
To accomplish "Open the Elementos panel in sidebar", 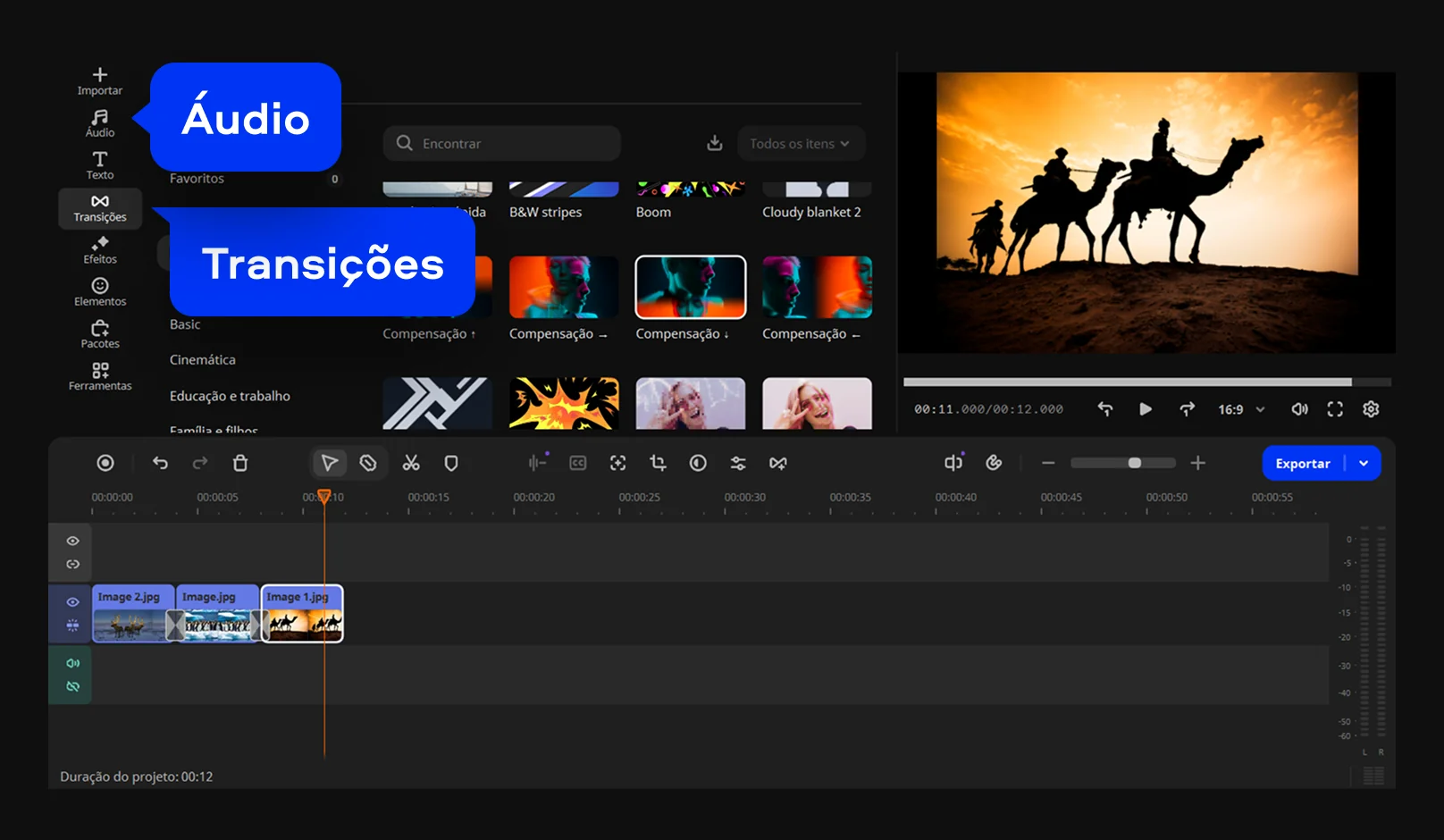I will point(100,292).
